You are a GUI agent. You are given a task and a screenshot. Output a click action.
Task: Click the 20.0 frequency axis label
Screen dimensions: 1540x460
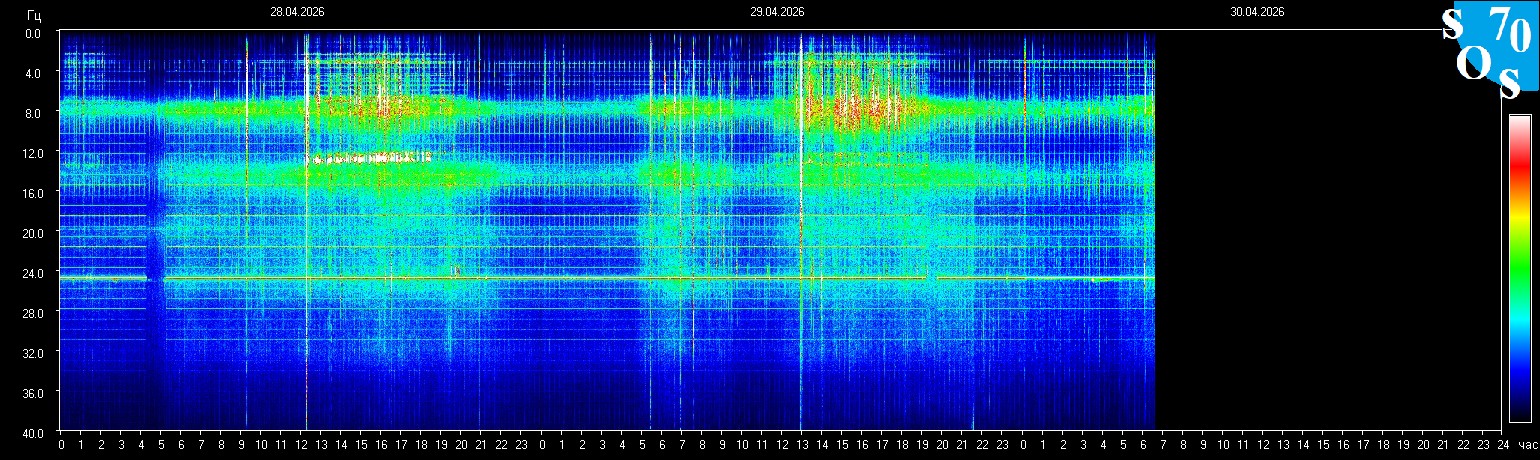[33, 233]
